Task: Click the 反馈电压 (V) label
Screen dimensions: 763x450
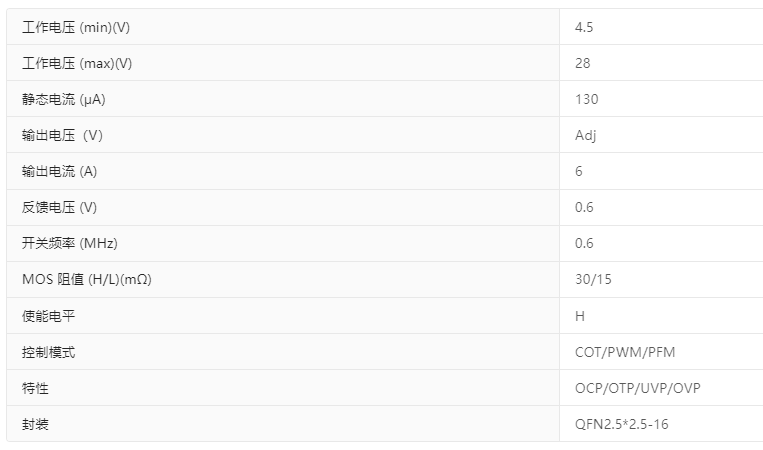Action: (59, 207)
